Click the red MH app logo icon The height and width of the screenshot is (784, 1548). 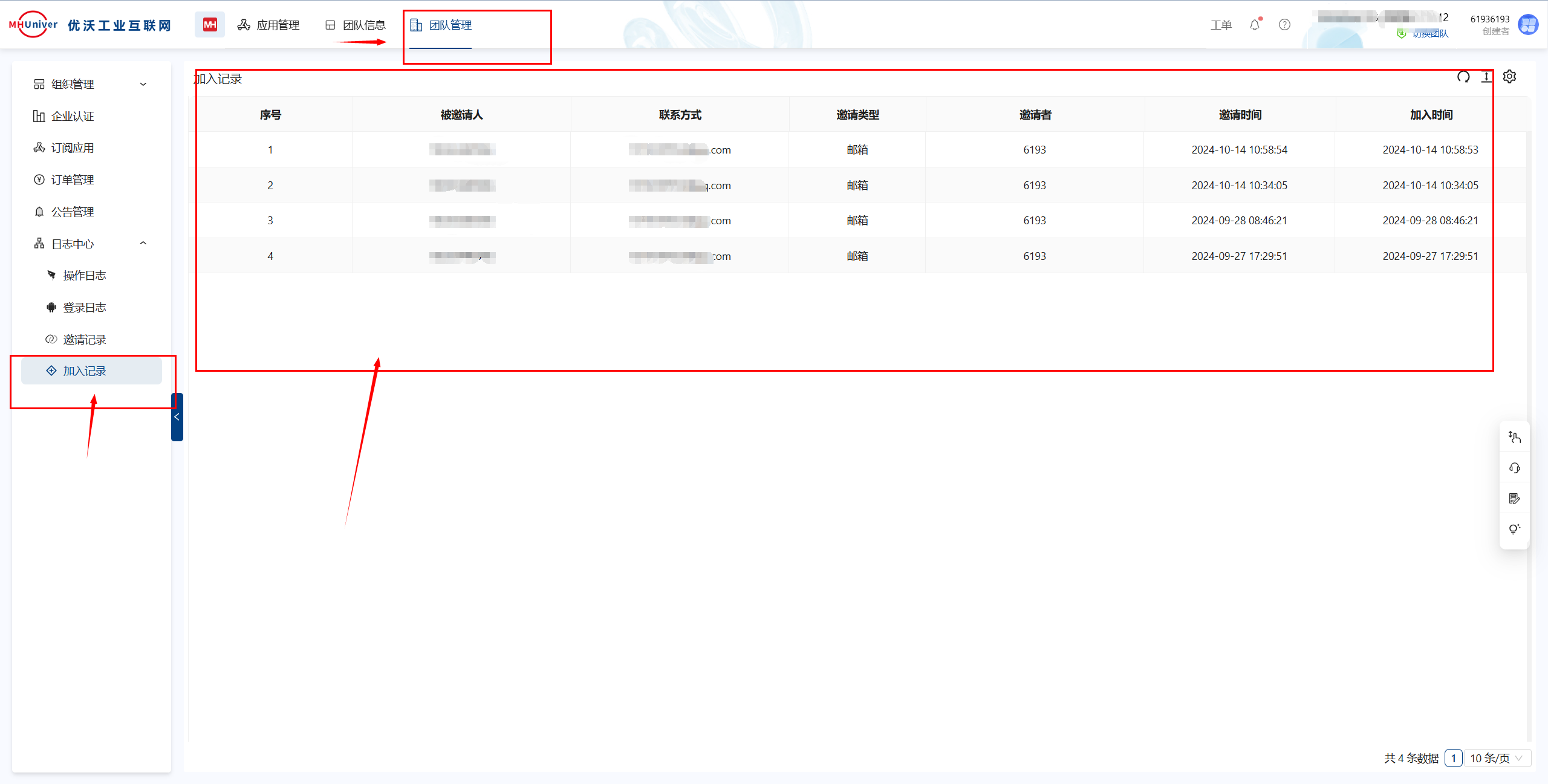[210, 25]
